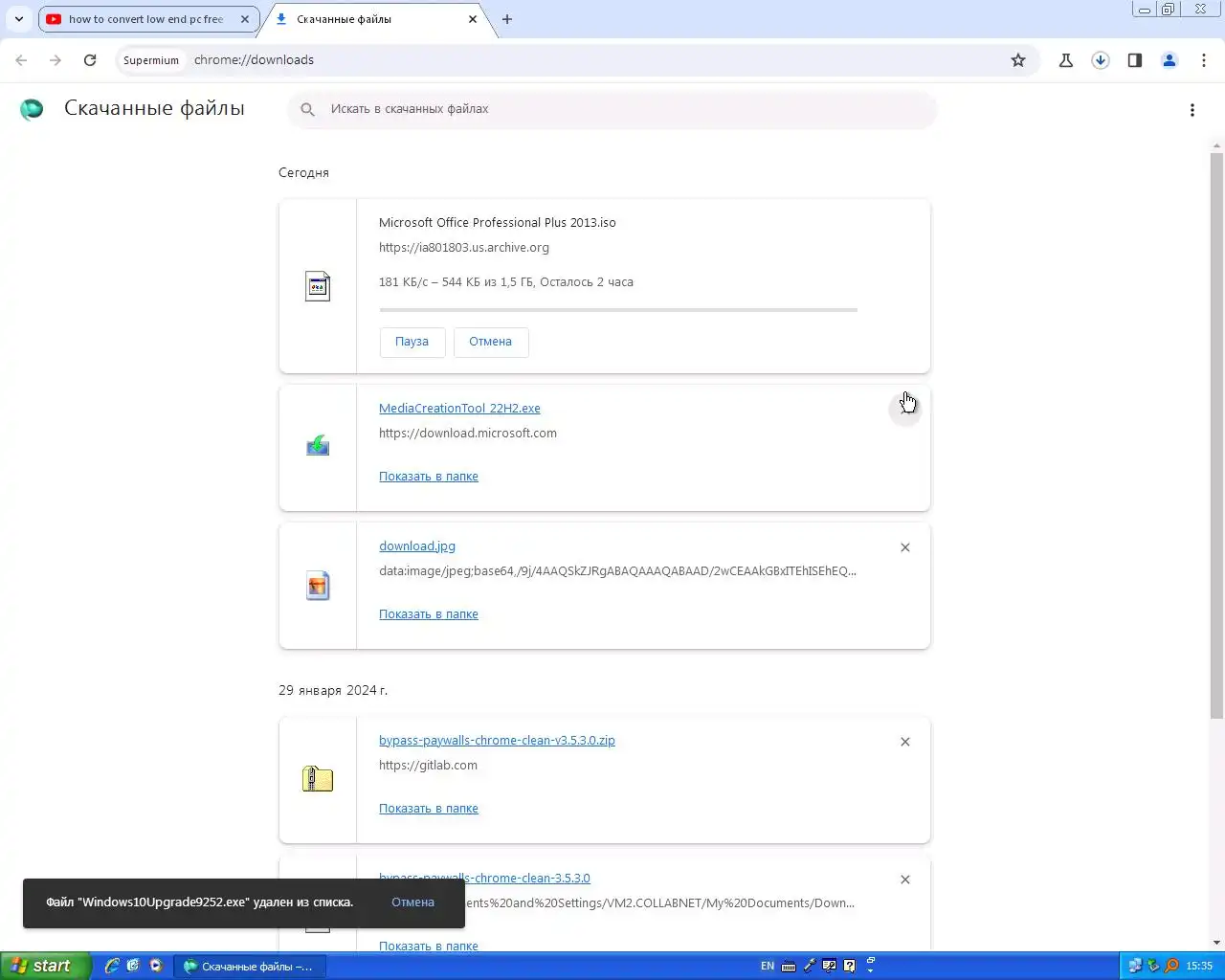The width and height of the screenshot is (1225, 980).
Task: Remove MediaCreationTool_22H2.exe from the list
Action: (905, 409)
